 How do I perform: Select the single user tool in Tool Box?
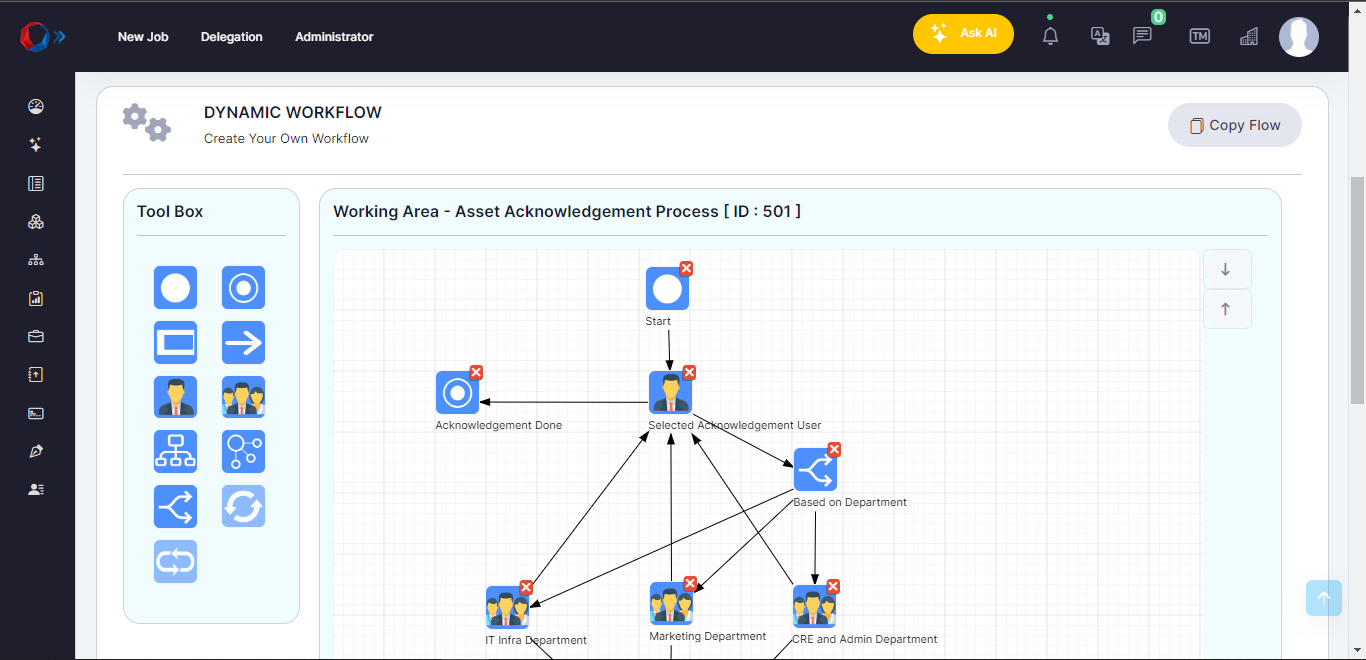pos(175,397)
